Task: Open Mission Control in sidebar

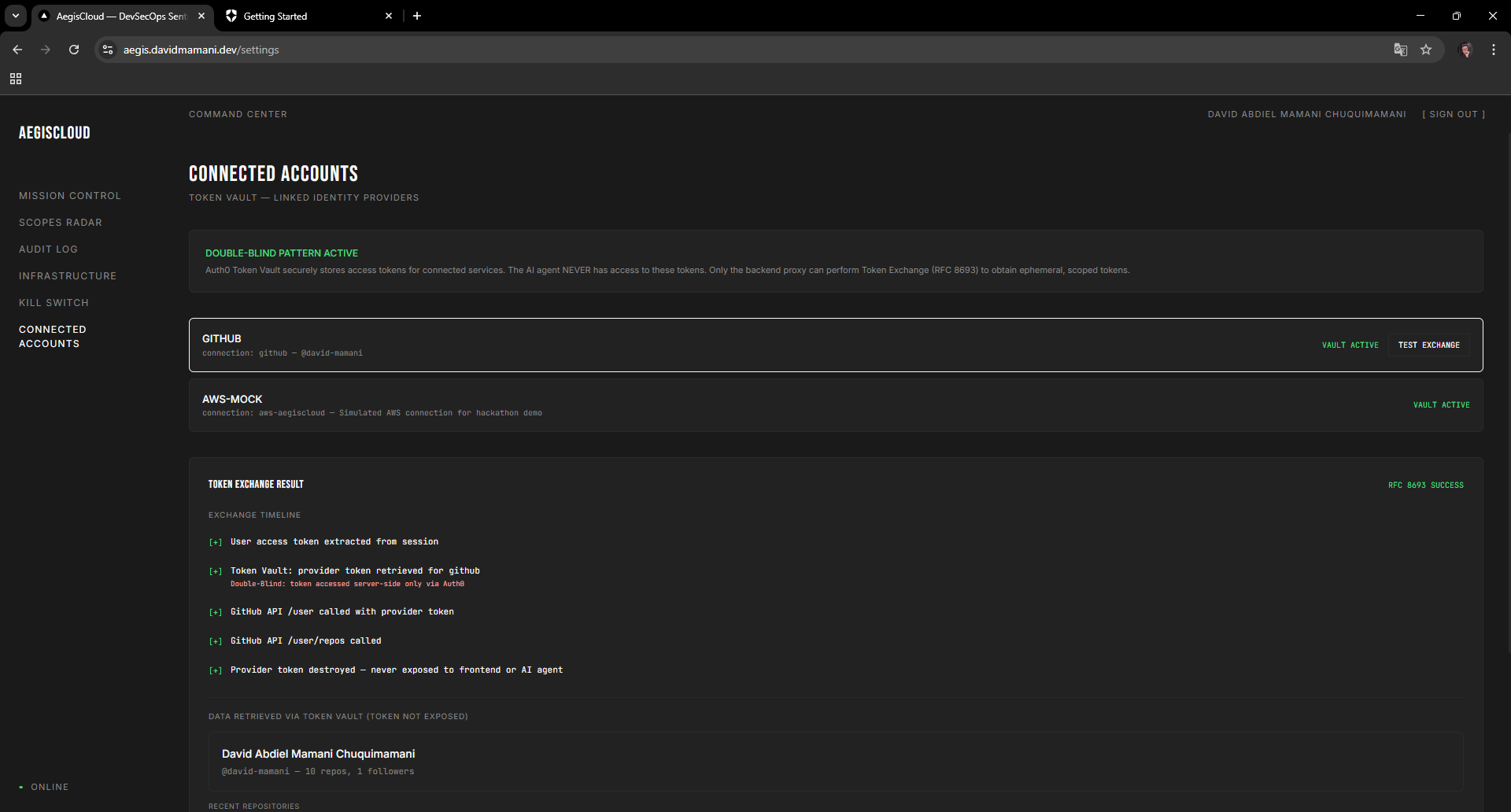Action: pyautogui.click(x=70, y=196)
